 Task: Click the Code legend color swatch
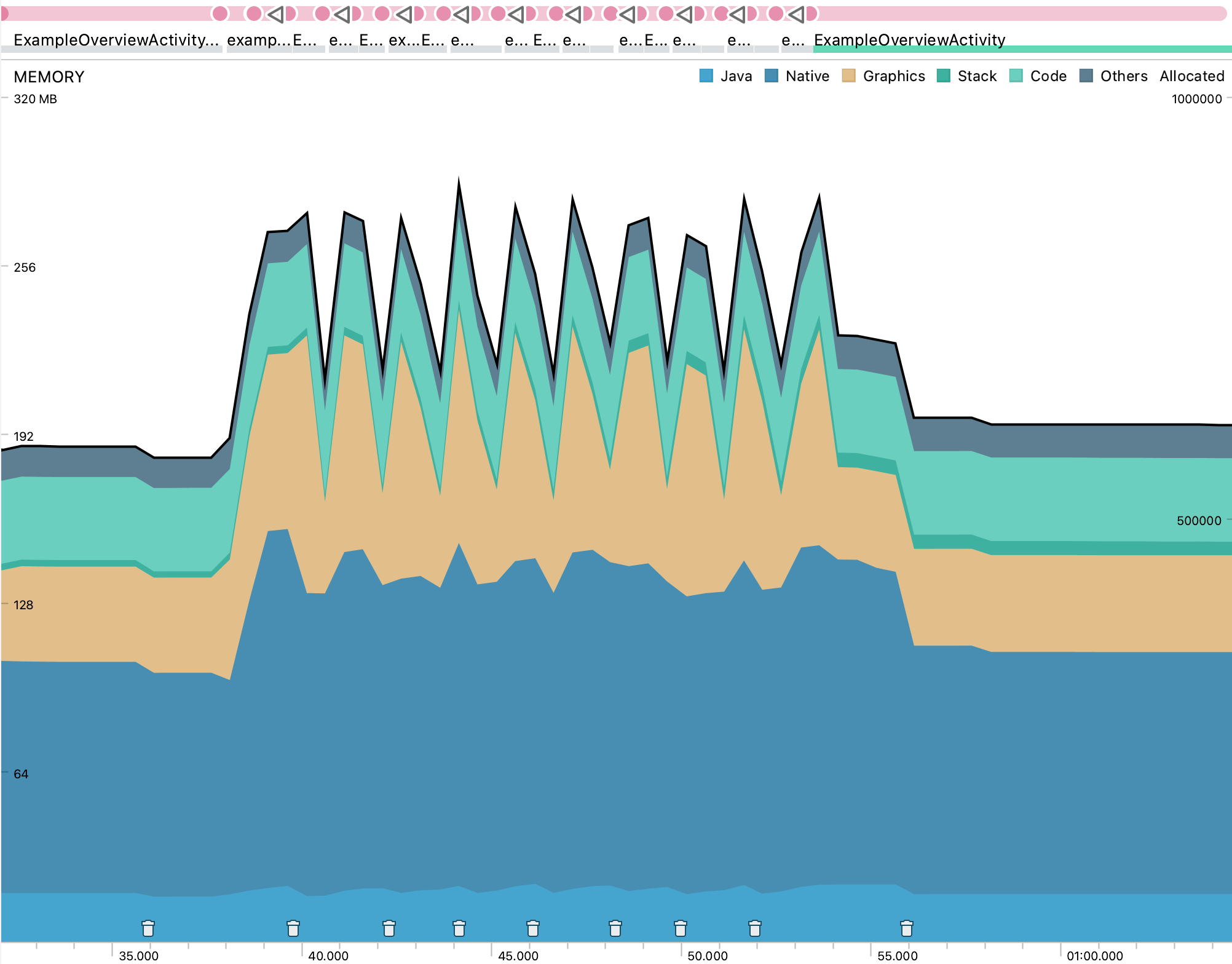click(x=1016, y=76)
